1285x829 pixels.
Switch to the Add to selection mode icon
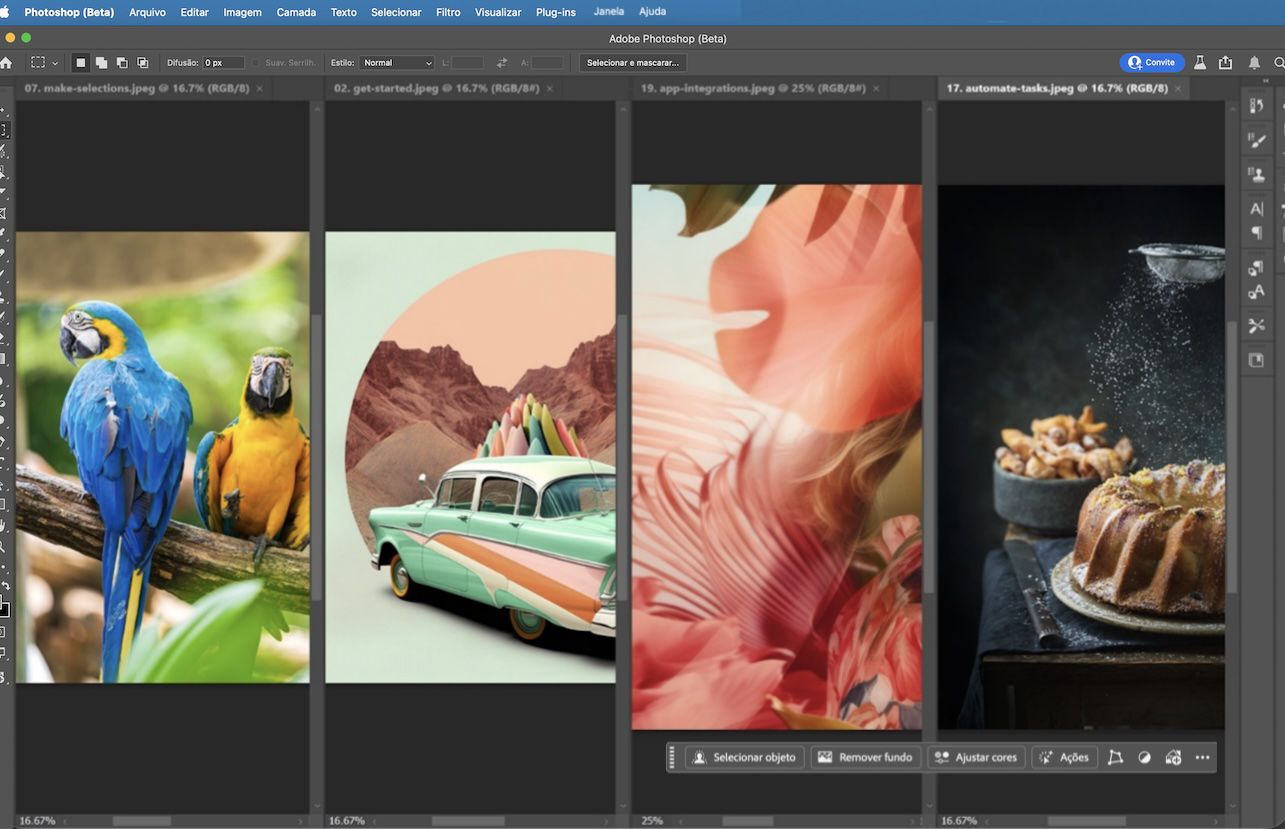pyautogui.click(x=101, y=62)
